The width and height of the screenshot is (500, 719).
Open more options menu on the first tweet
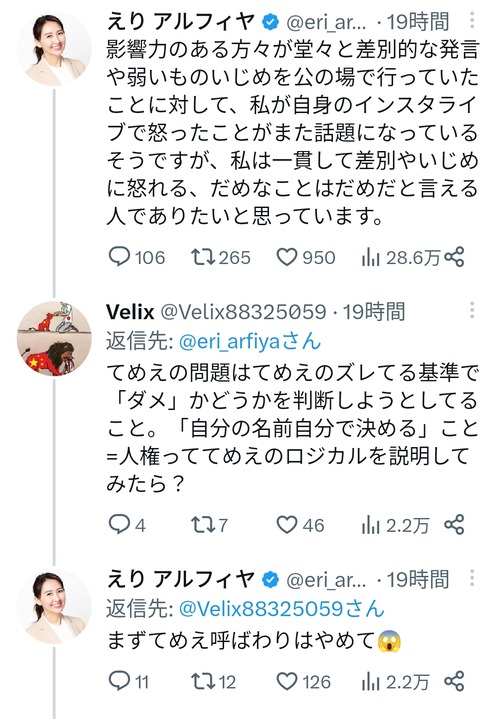[472, 20]
